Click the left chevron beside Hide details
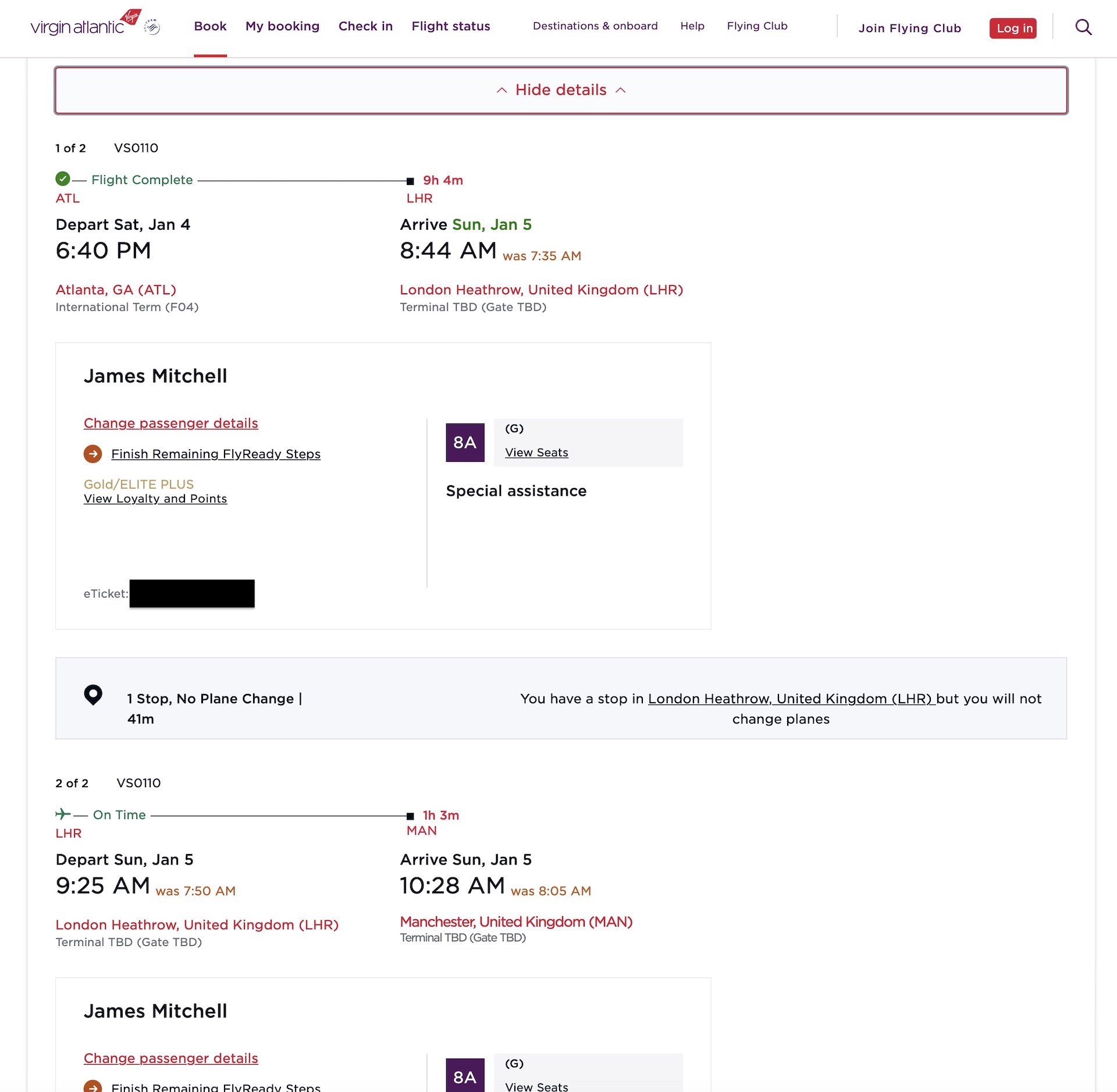Screen dimensions: 1117x1092 tap(501, 90)
